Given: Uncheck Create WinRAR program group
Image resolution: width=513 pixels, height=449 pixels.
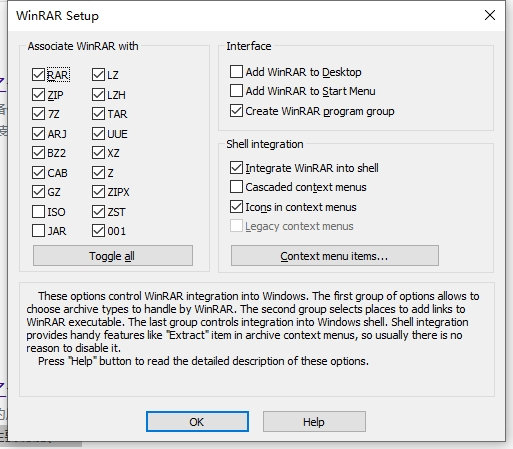Looking at the screenshot, I should point(236,111).
